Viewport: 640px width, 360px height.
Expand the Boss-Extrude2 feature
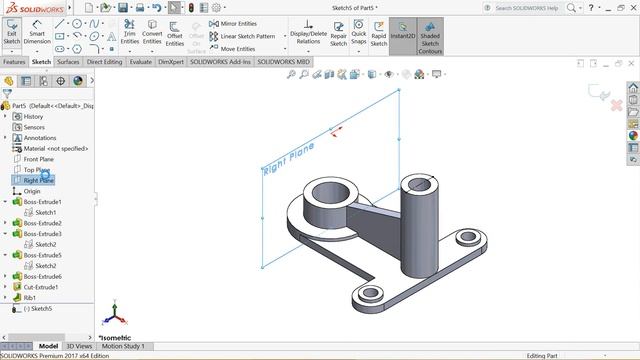(5, 223)
